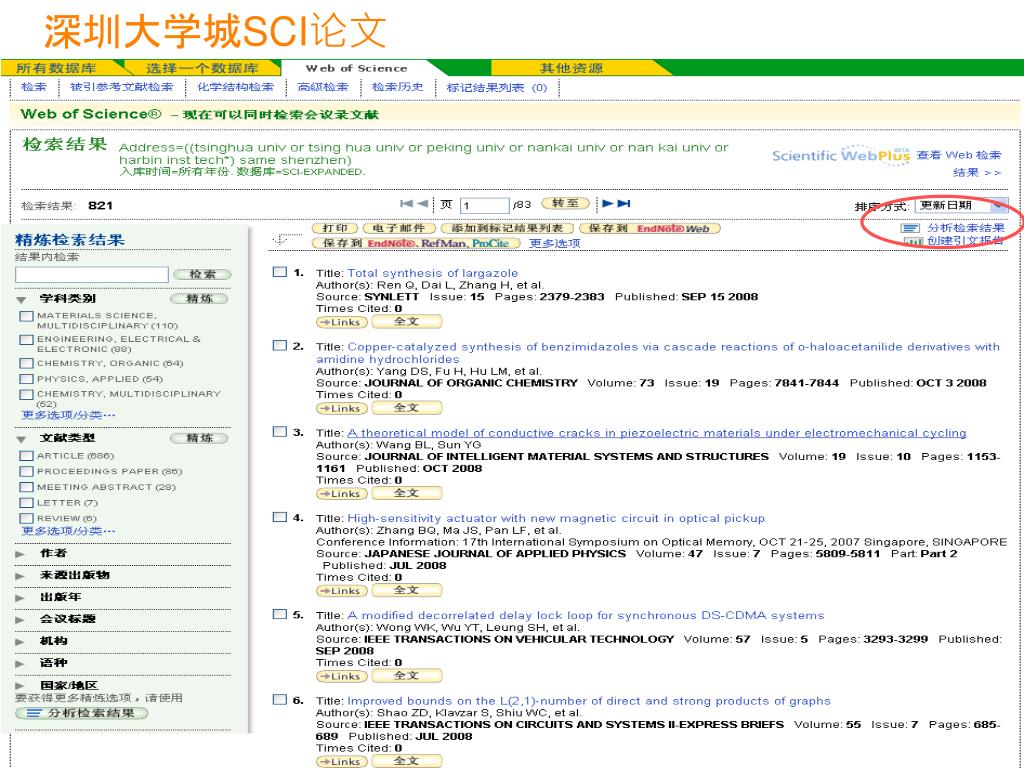Open 全文 for Total synthesis of largazole
Viewport: 1024px width, 768px height.
[407, 321]
